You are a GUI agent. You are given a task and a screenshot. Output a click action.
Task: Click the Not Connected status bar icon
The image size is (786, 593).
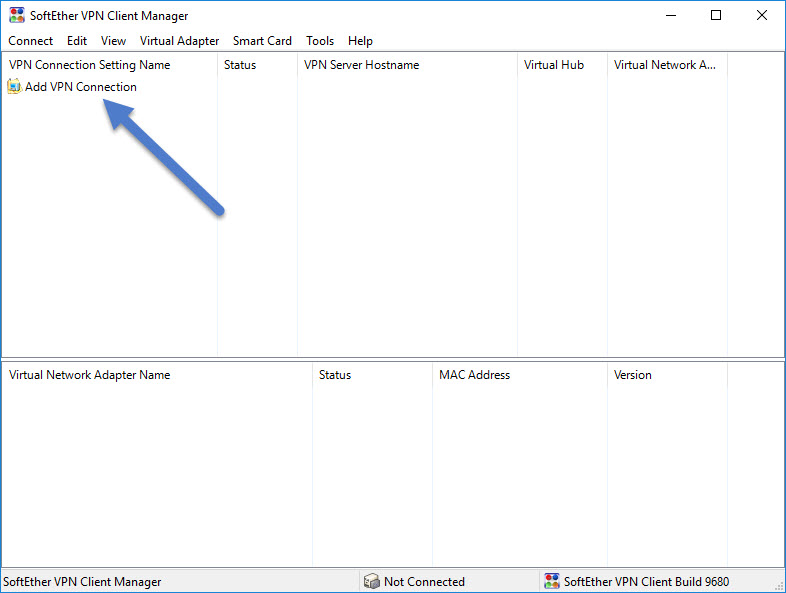tap(371, 581)
